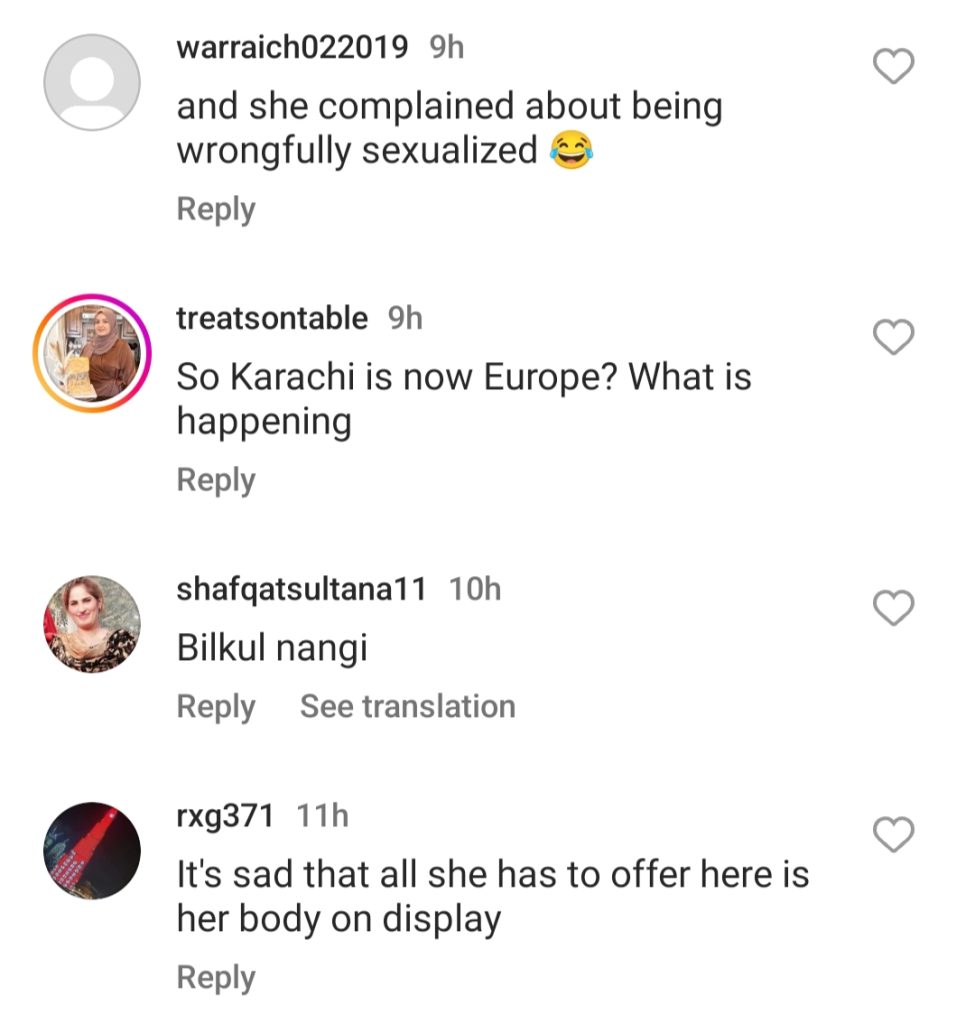This screenshot has width=975, height=1024.
Task: Select the 'So Karachi is now Europe' comment text
Action: tap(464, 399)
